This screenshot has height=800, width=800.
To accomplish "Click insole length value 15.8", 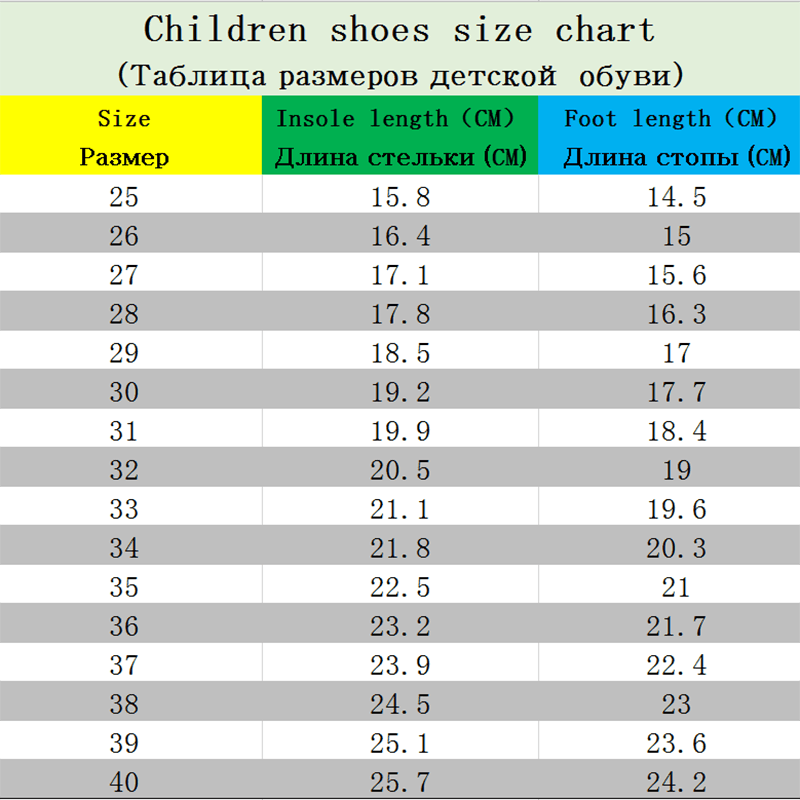I will [x=400, y=197].
